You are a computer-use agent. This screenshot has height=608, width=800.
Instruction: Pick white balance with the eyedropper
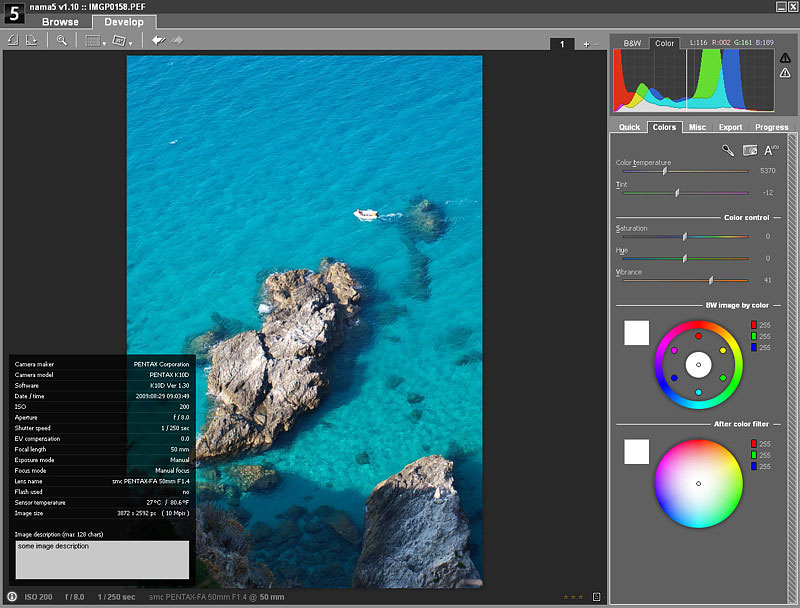point(728,150)
